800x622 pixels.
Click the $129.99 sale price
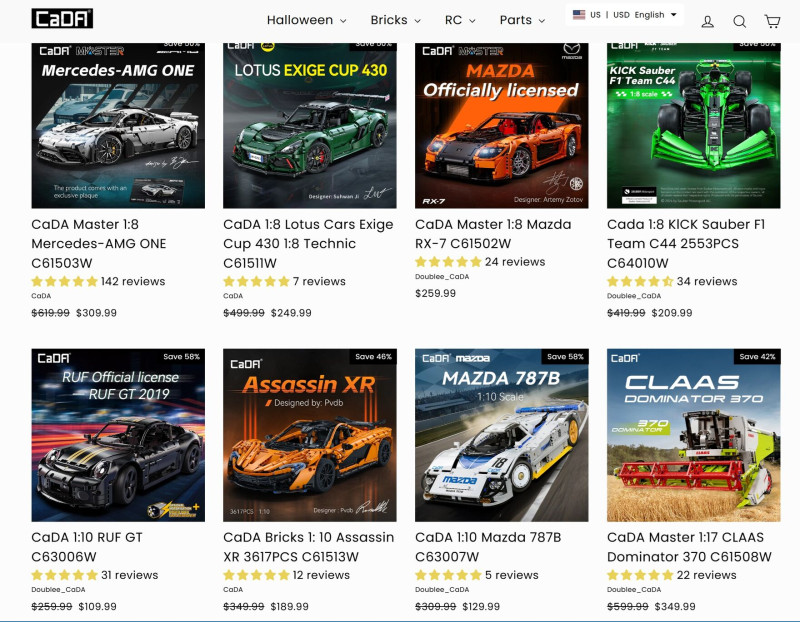click(x=481, y=607)
